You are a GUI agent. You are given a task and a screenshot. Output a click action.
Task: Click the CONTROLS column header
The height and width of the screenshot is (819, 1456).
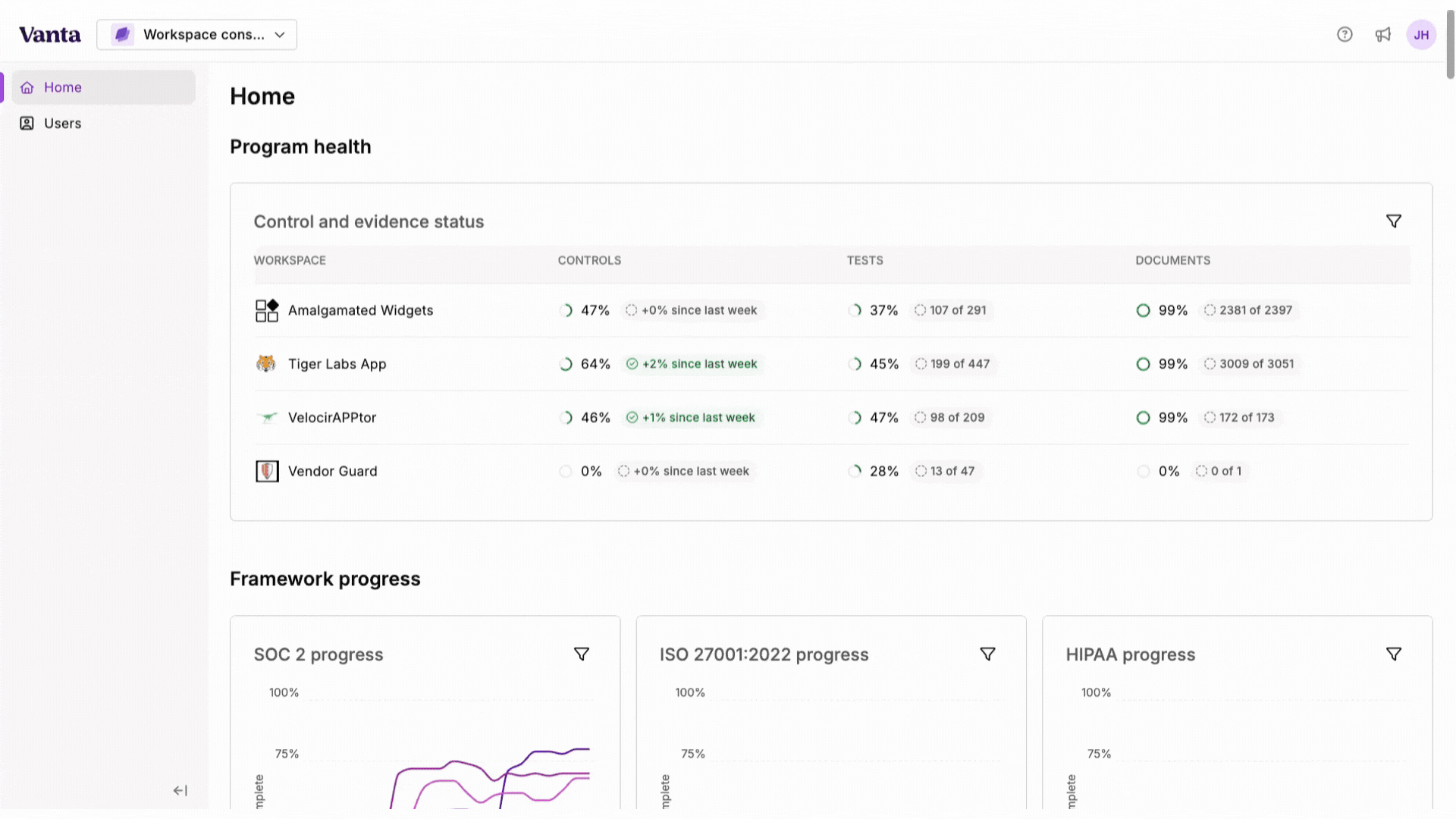click(589, 260)
